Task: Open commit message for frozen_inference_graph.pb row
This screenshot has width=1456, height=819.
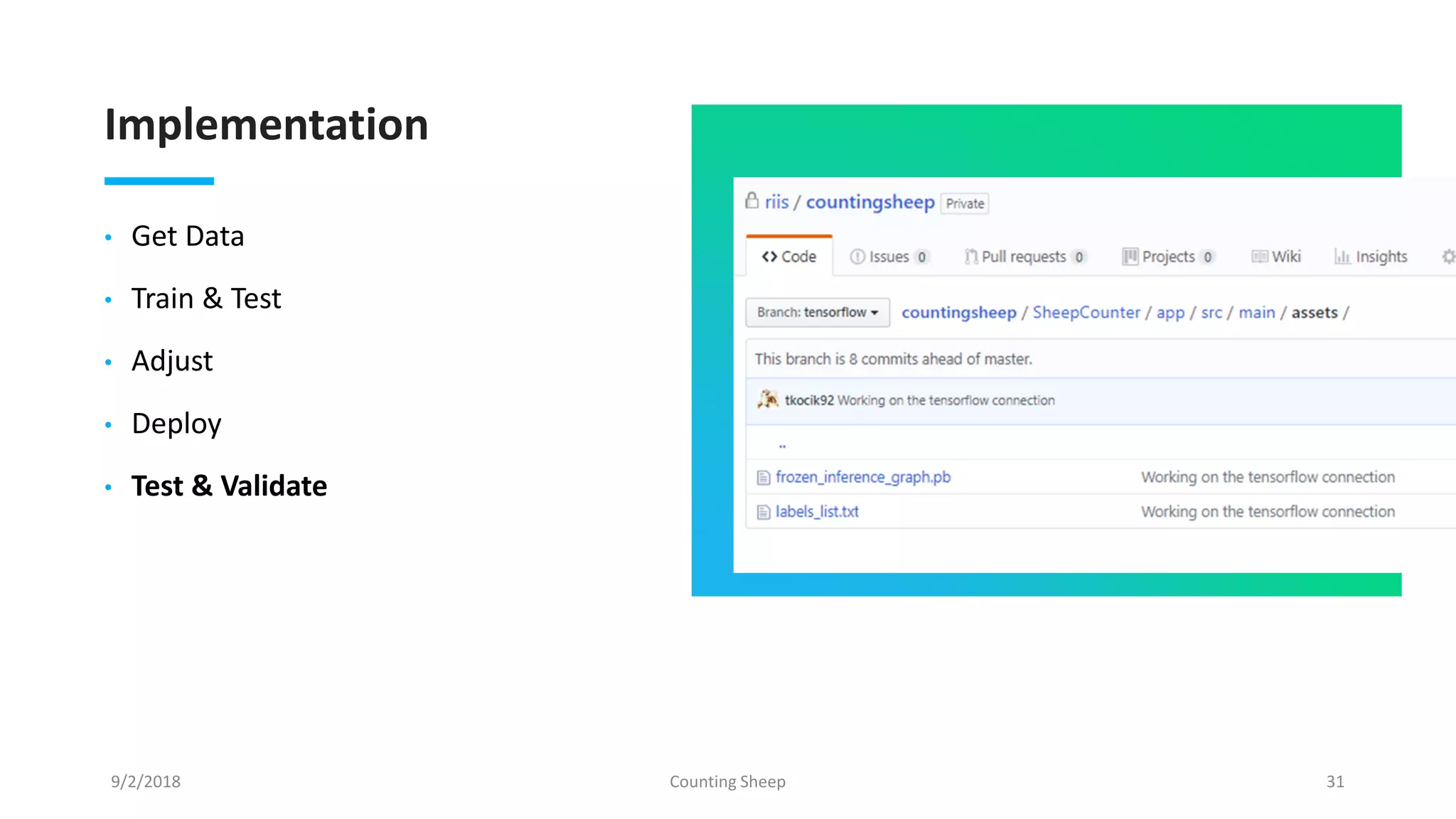Action: point(1268,477)
